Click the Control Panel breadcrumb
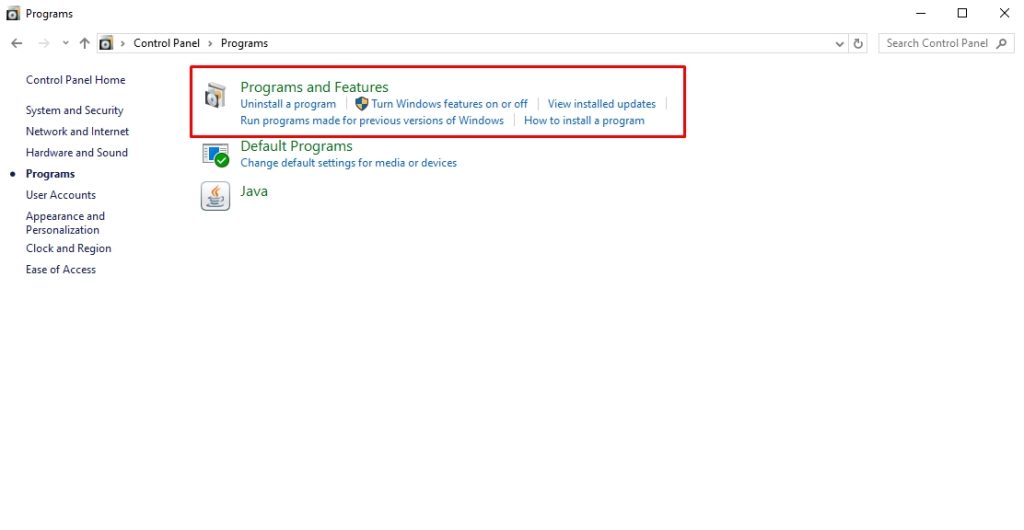This screenshot has height=530, width=1024. tap(167, 43)
